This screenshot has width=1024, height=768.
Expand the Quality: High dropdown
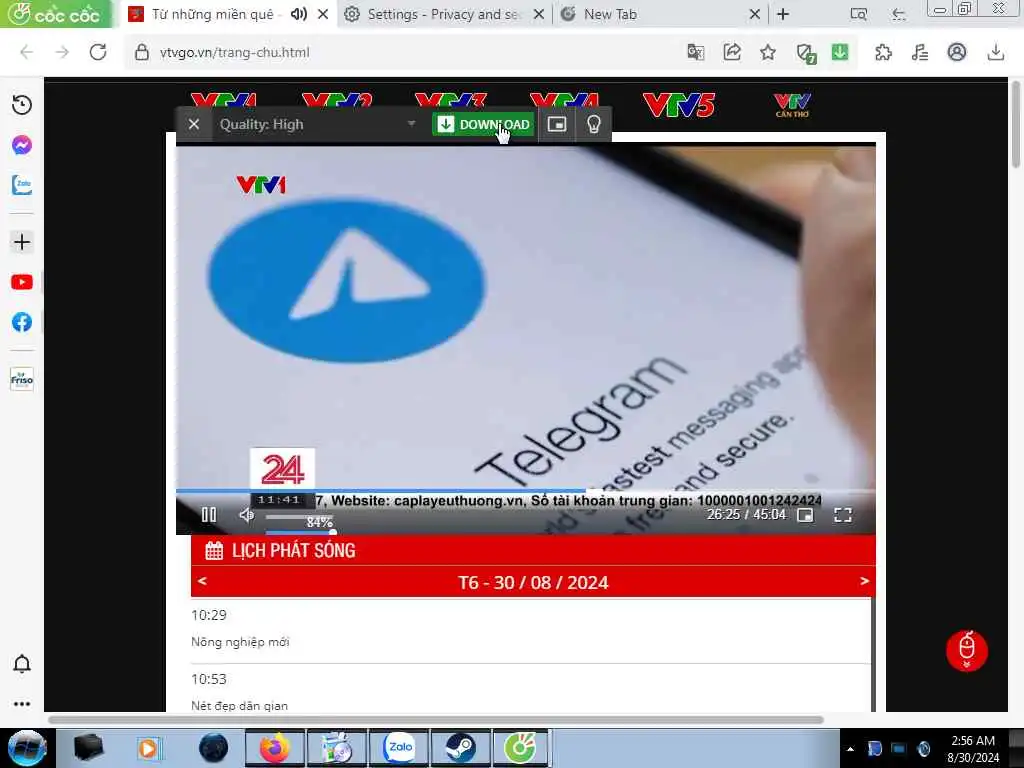pyautogui.click(x=318, y=124)
